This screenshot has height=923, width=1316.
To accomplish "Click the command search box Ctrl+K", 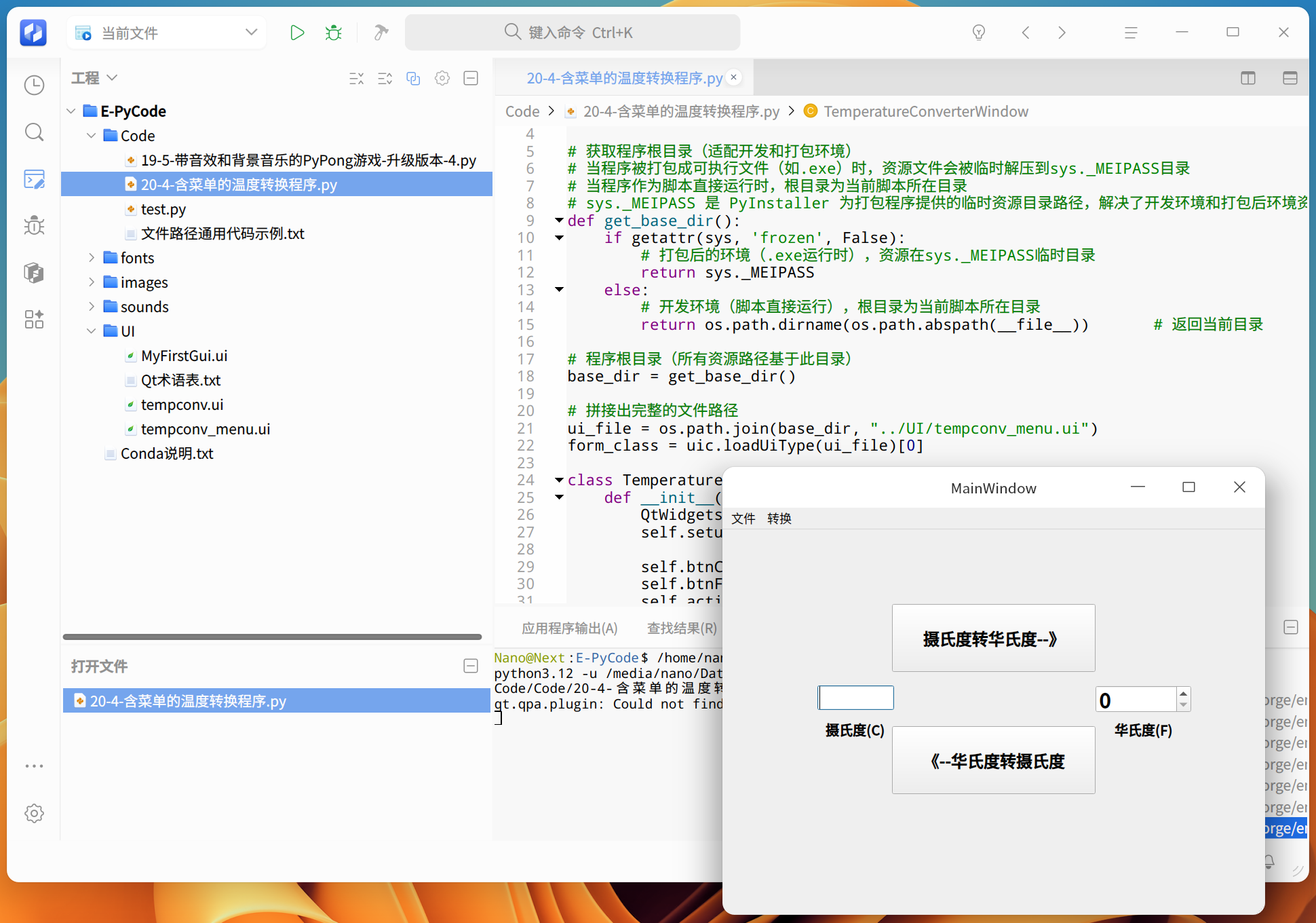I will [x=572, y=33].
